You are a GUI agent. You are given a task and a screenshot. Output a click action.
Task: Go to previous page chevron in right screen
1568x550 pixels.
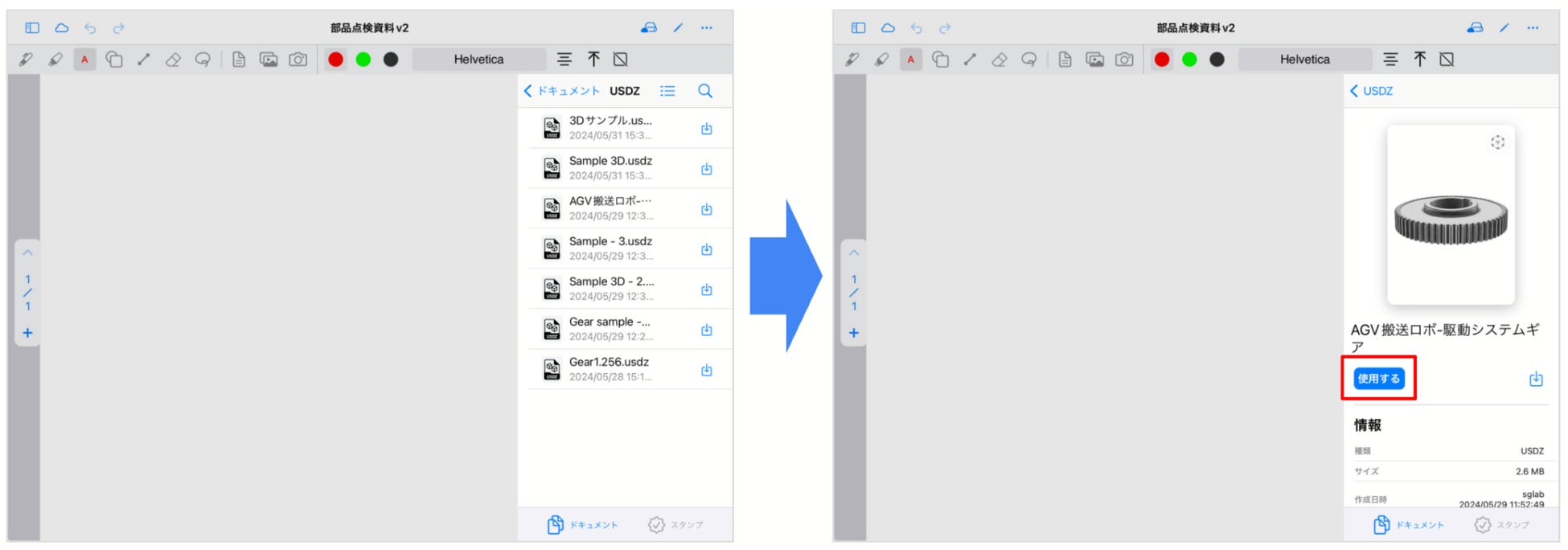coord(854,252)
